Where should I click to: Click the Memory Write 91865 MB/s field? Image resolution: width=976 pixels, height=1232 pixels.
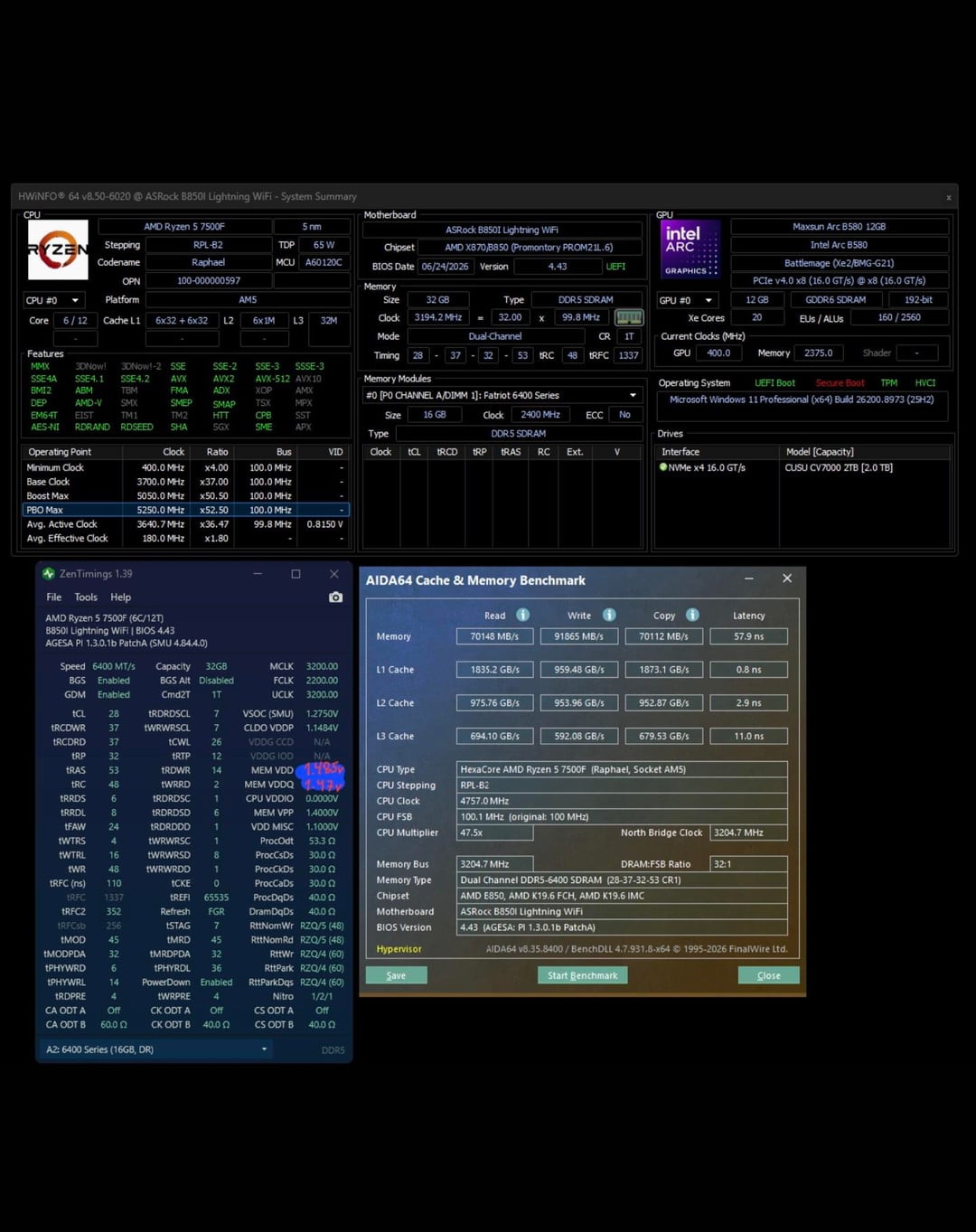coord(579,636)
